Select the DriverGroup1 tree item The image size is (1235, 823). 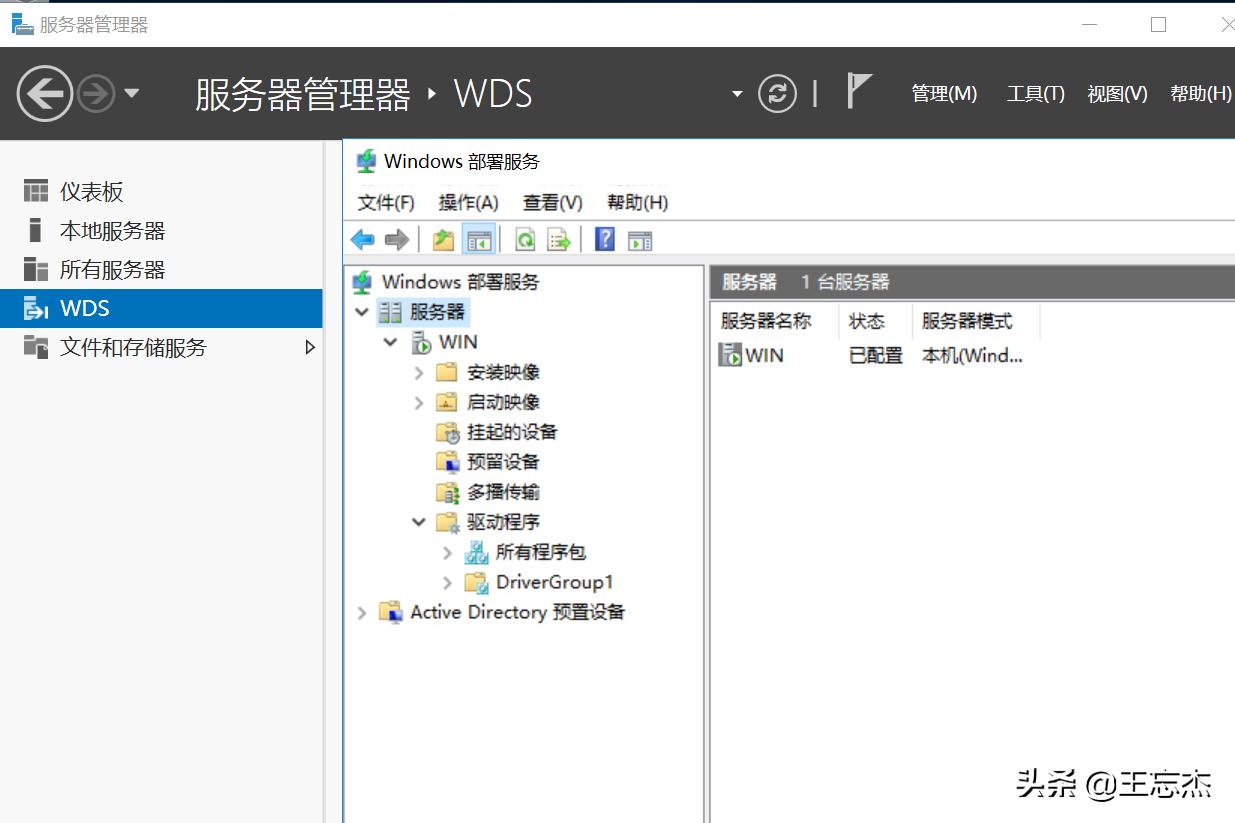[x=554, y=581]
